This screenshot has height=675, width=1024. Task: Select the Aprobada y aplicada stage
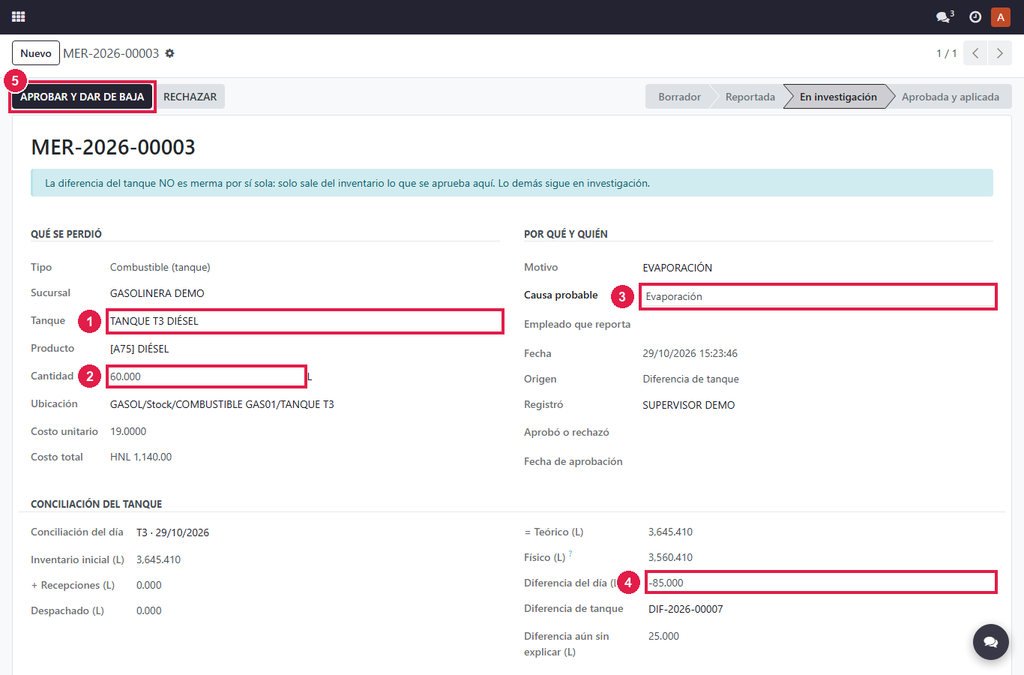pyautogui.click(x=950, y=97)
